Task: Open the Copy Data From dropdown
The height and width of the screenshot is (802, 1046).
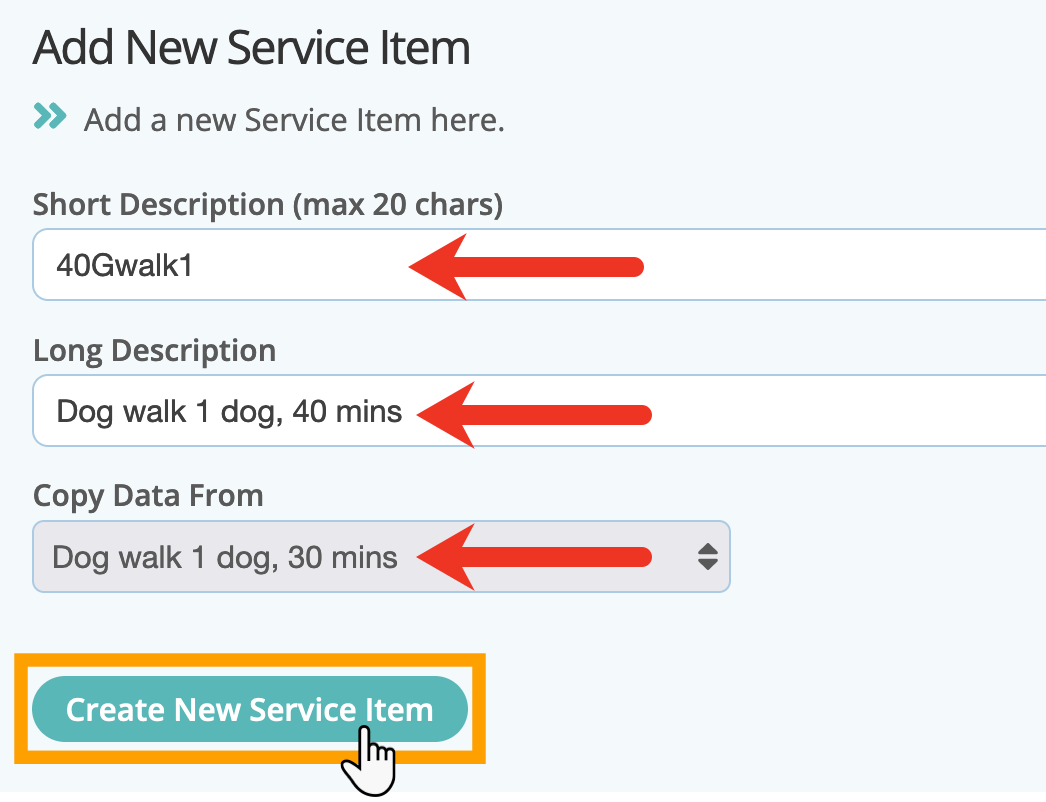Action: [382, 556]
